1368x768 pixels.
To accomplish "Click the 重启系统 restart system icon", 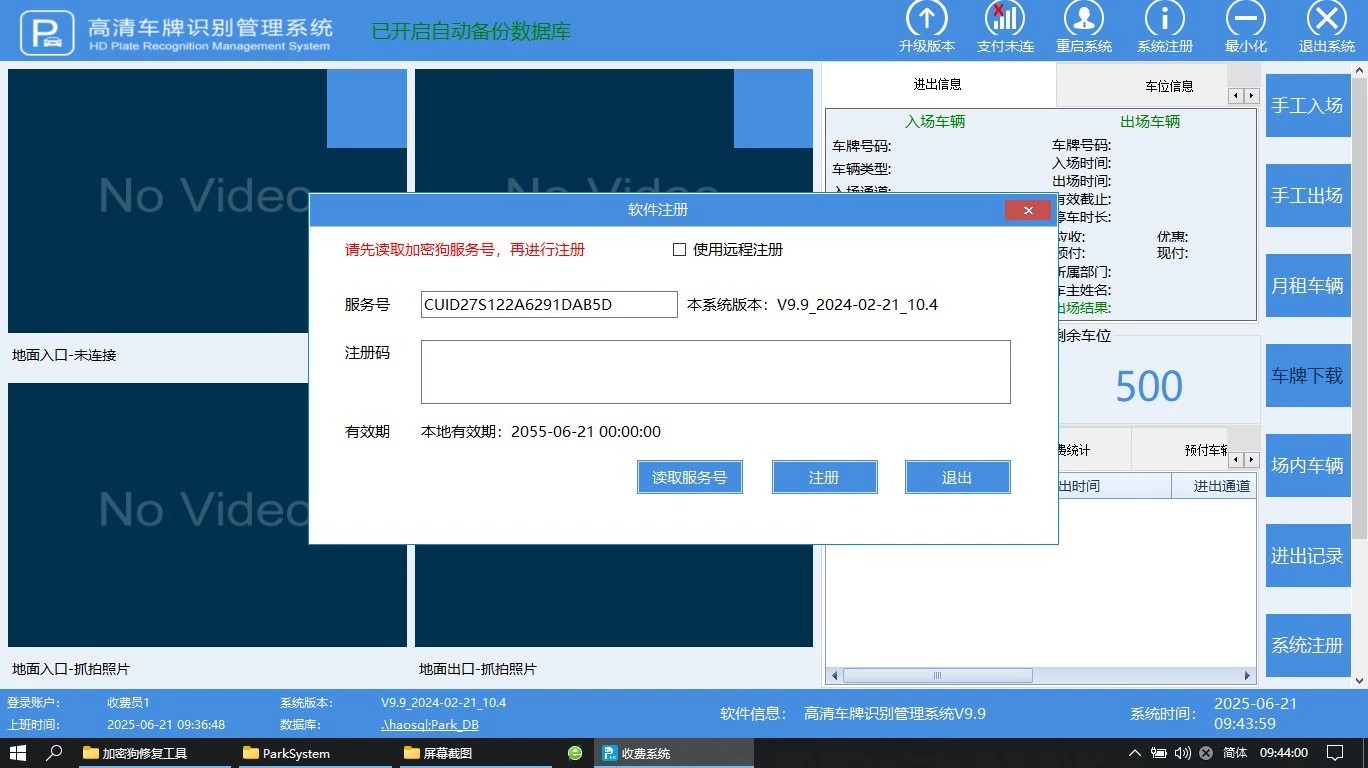I will pyautogui.click(x=1084, y=18).
